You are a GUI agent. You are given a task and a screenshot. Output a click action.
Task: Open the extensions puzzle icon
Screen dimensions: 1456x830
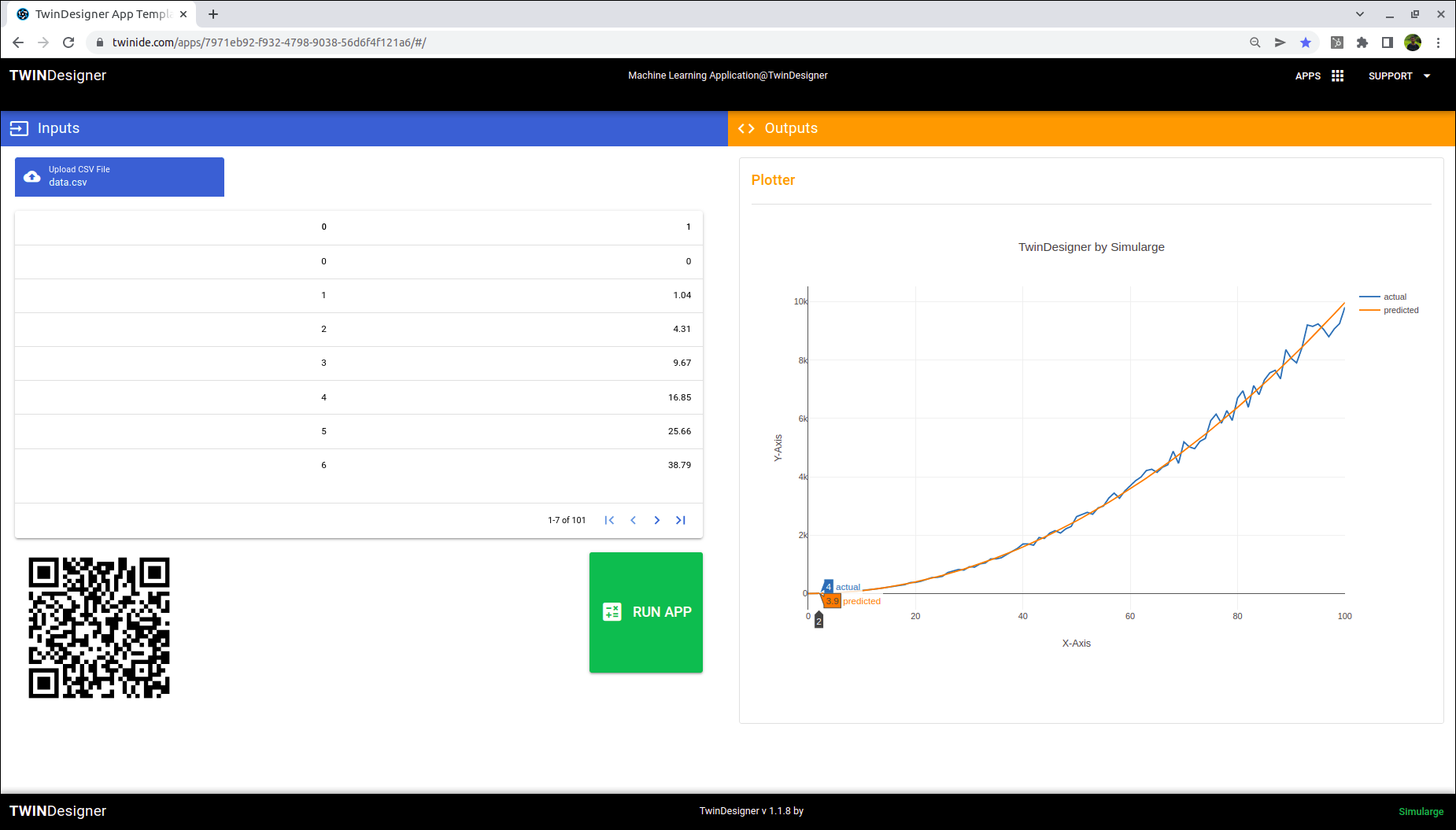tap(1362, 42)
